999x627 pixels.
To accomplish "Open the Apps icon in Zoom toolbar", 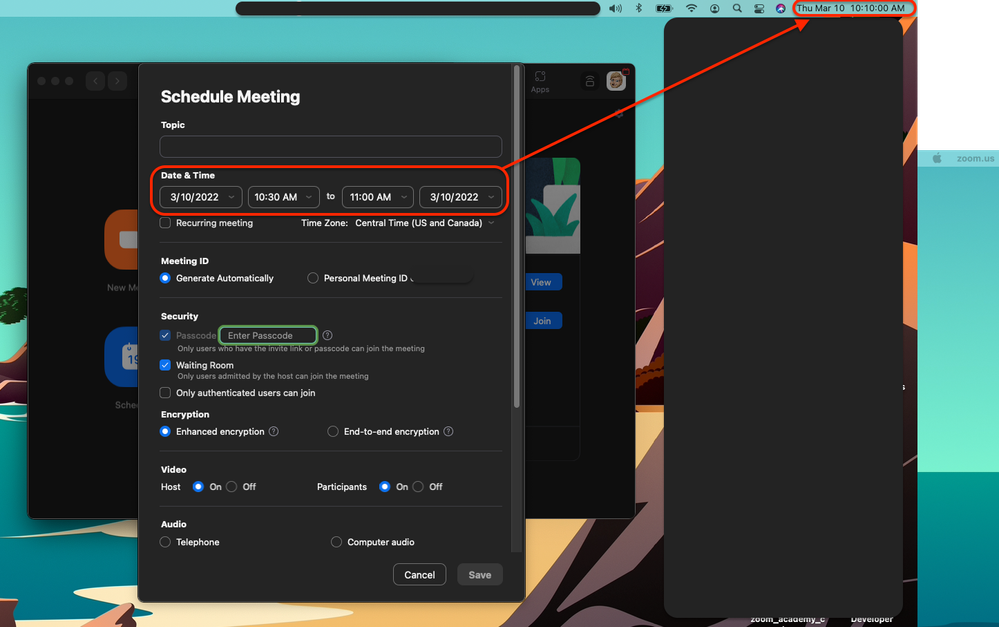I will pos(540,81).
